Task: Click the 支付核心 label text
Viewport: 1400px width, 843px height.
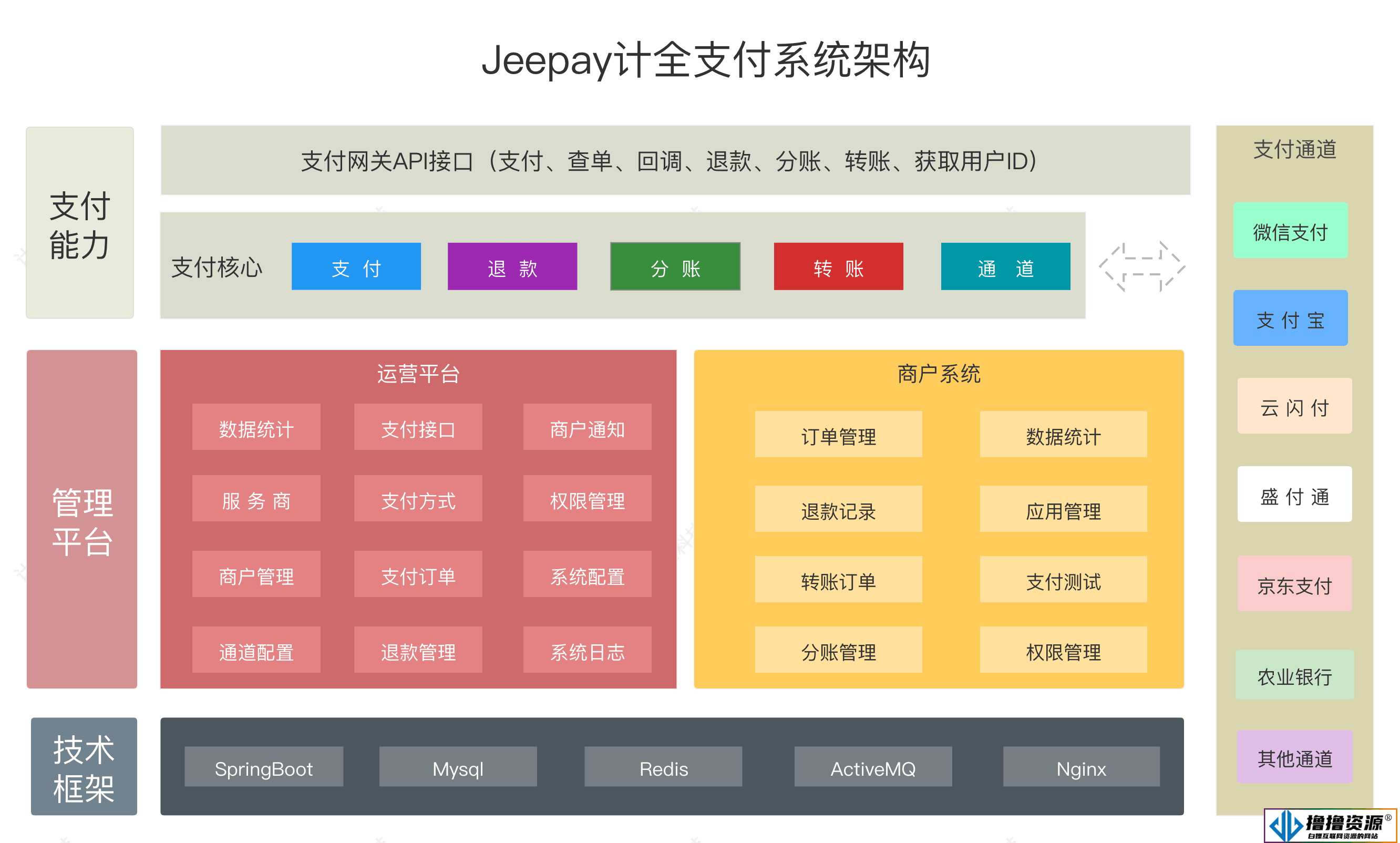Action: point(217,268)
